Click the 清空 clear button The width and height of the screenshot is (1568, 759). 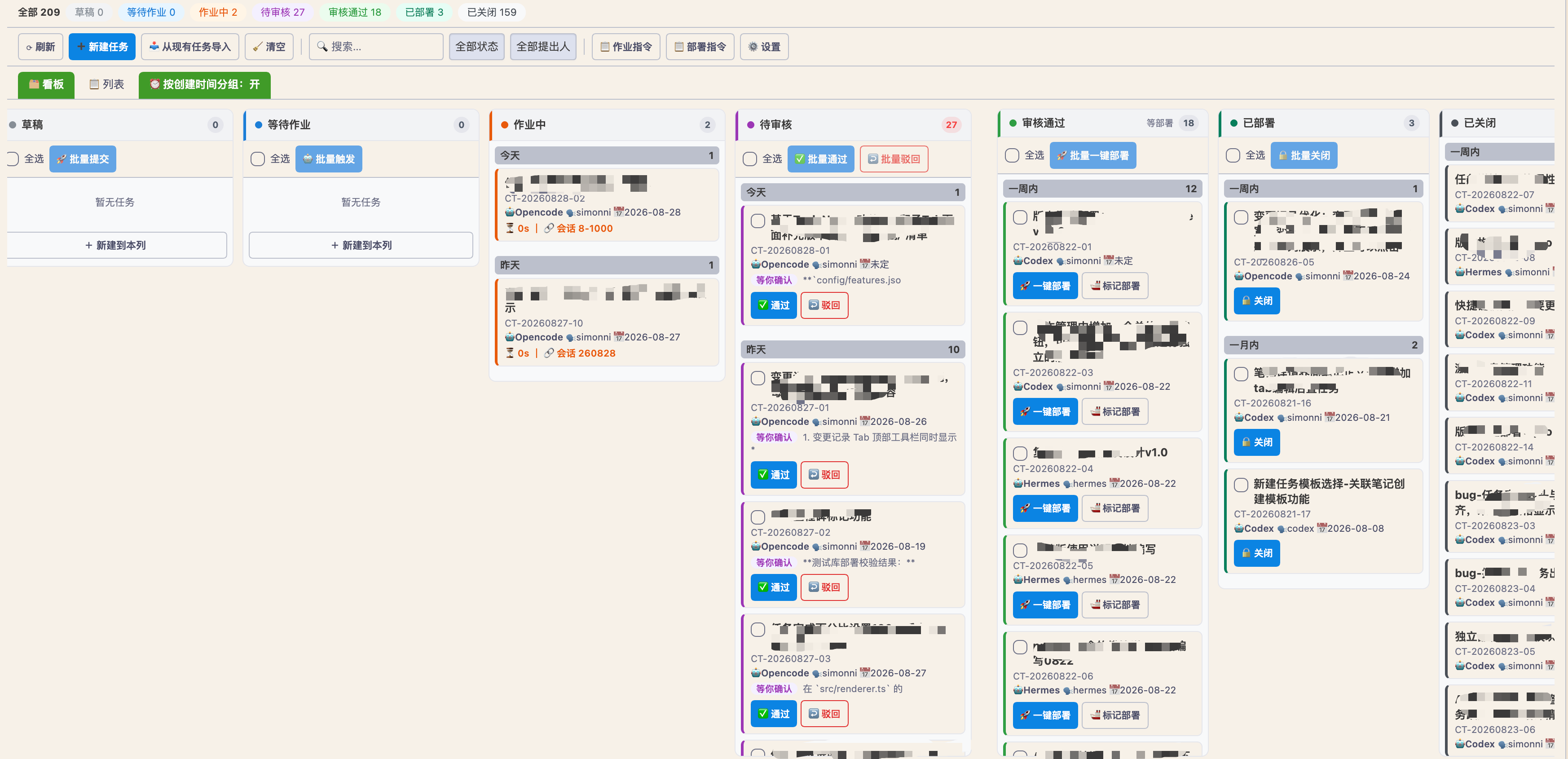[269, 47]
